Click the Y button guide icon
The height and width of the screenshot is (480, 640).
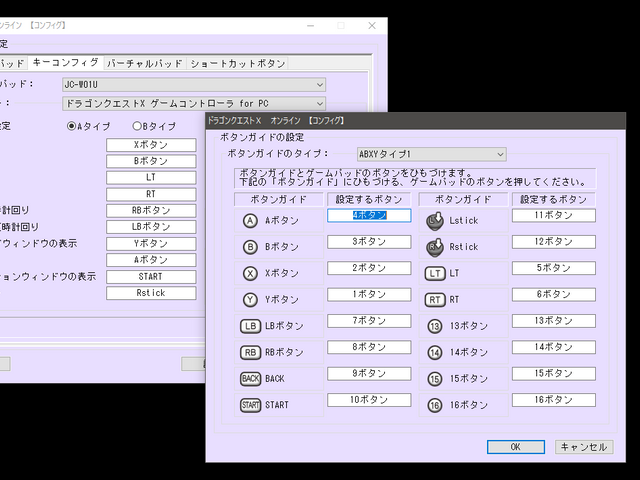[x=250, y=300]
